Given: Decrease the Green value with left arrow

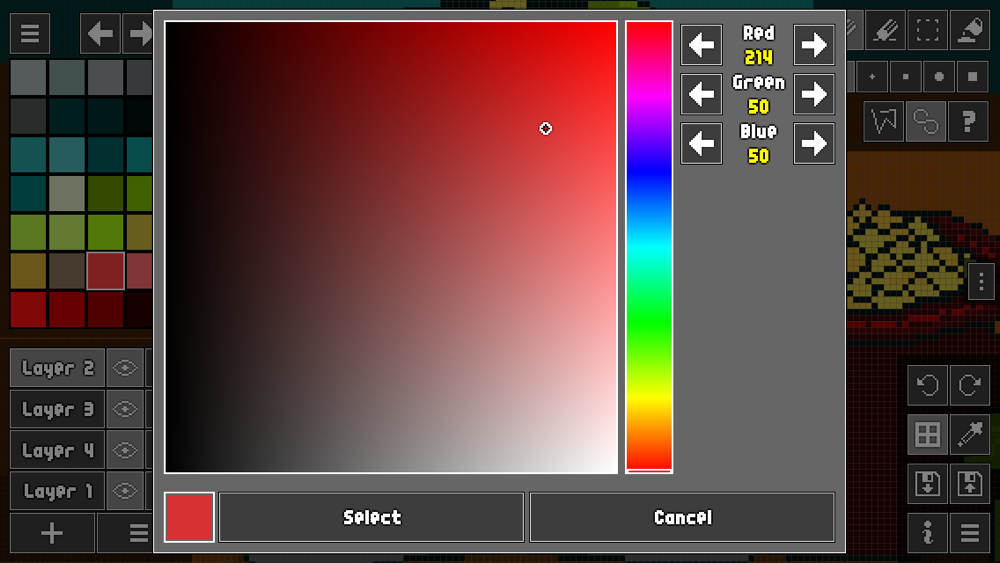Looking at the screenshot, I should click(702, 94).
